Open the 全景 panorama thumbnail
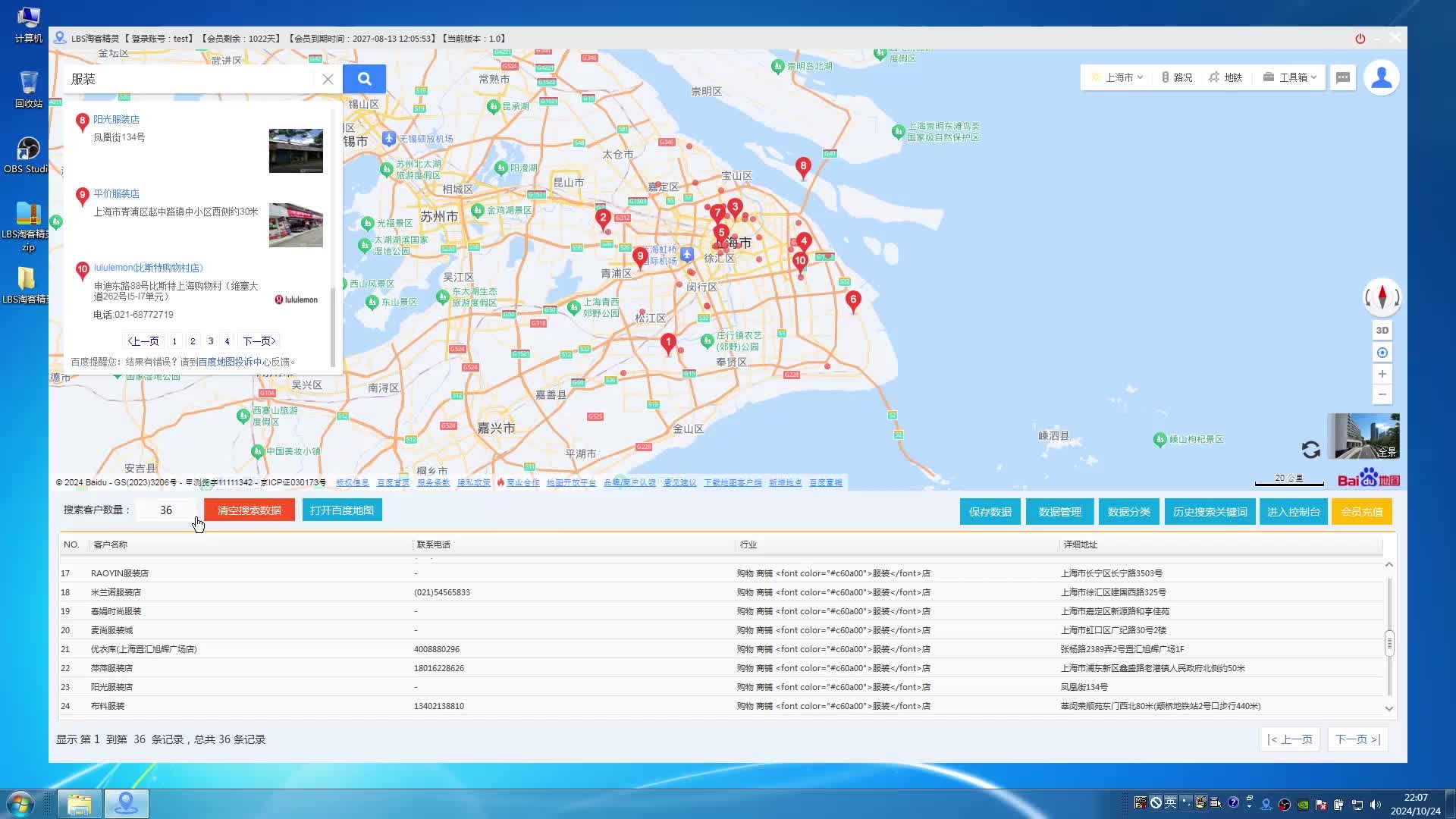The width and height of the screenshot is (1456, 819). [1363, 436]
